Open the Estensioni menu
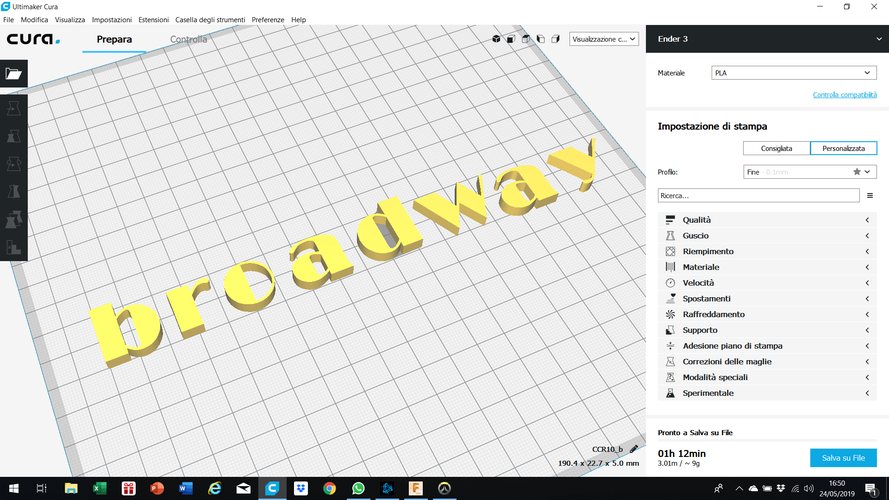Viewport: 889px width, 500px height. [x=154, y=19]
